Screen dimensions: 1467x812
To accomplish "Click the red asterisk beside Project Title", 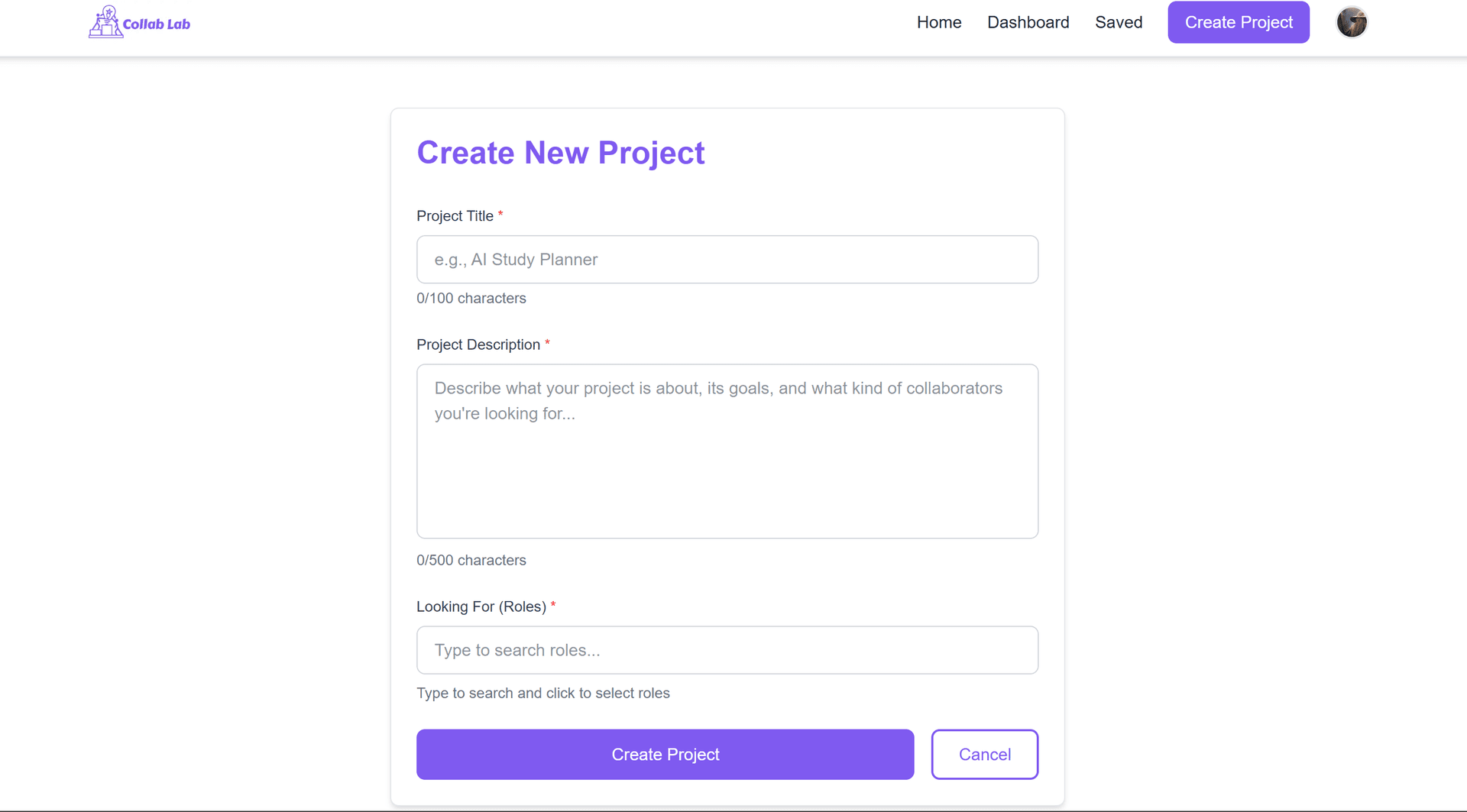I will (500, 214).
